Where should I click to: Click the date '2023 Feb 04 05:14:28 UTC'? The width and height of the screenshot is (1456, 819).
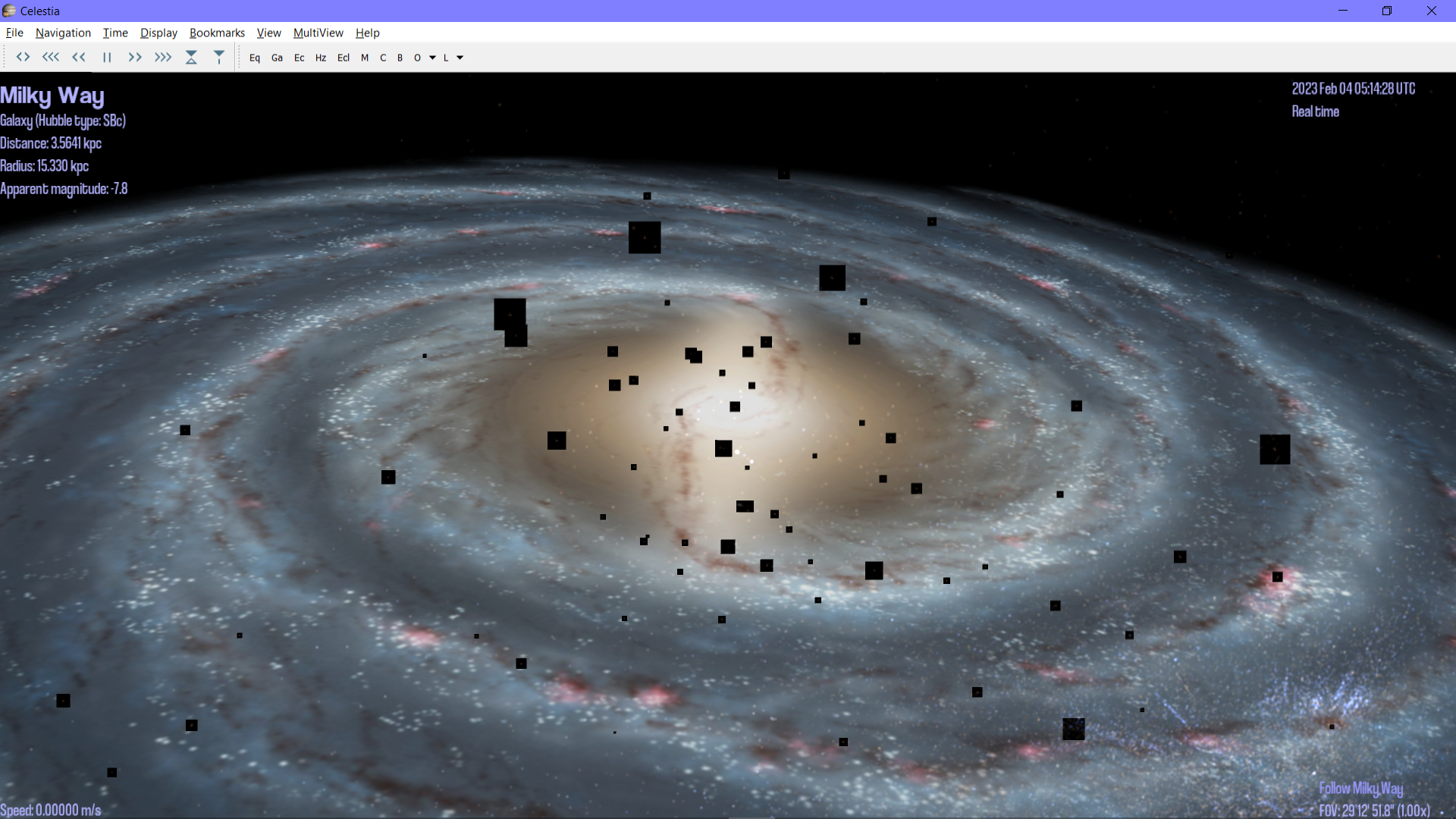point(1354,89)
